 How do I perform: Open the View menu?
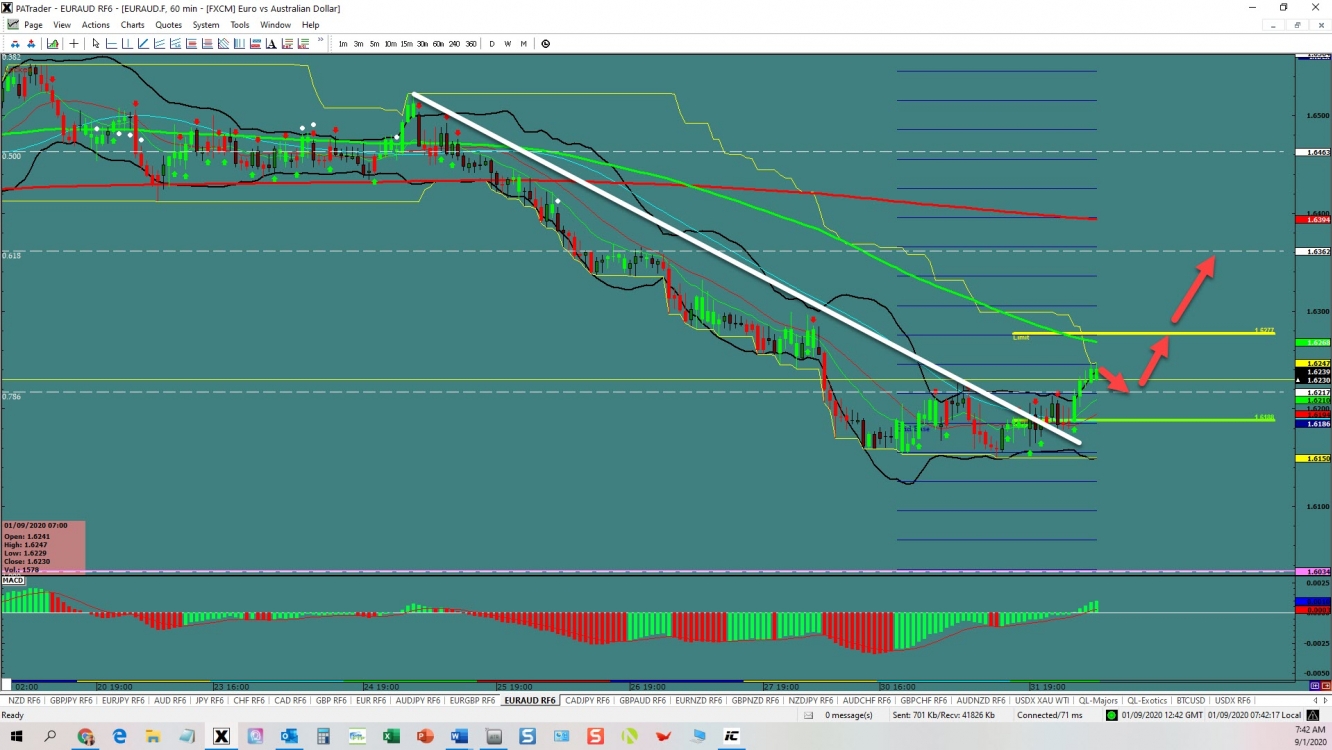point(62,25)
